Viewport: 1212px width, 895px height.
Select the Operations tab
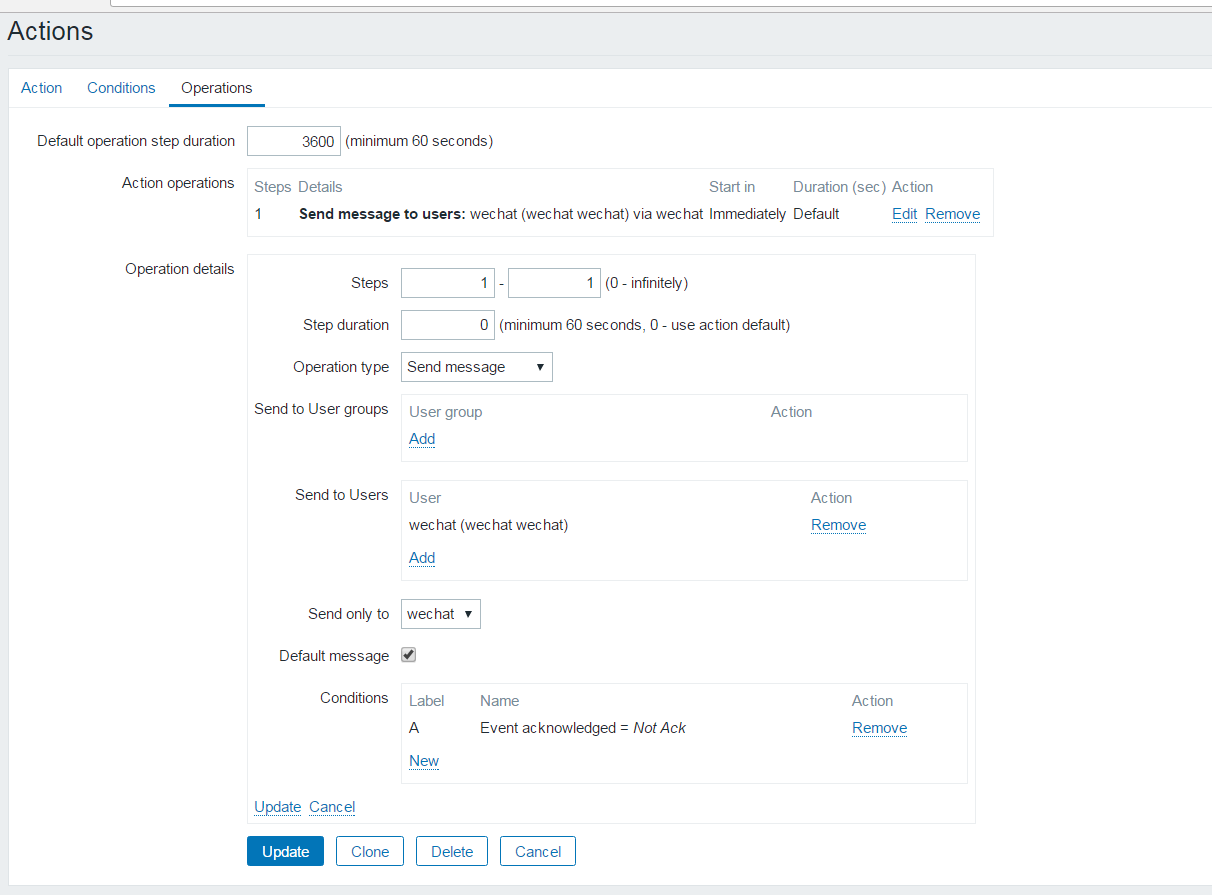[217, 88]
